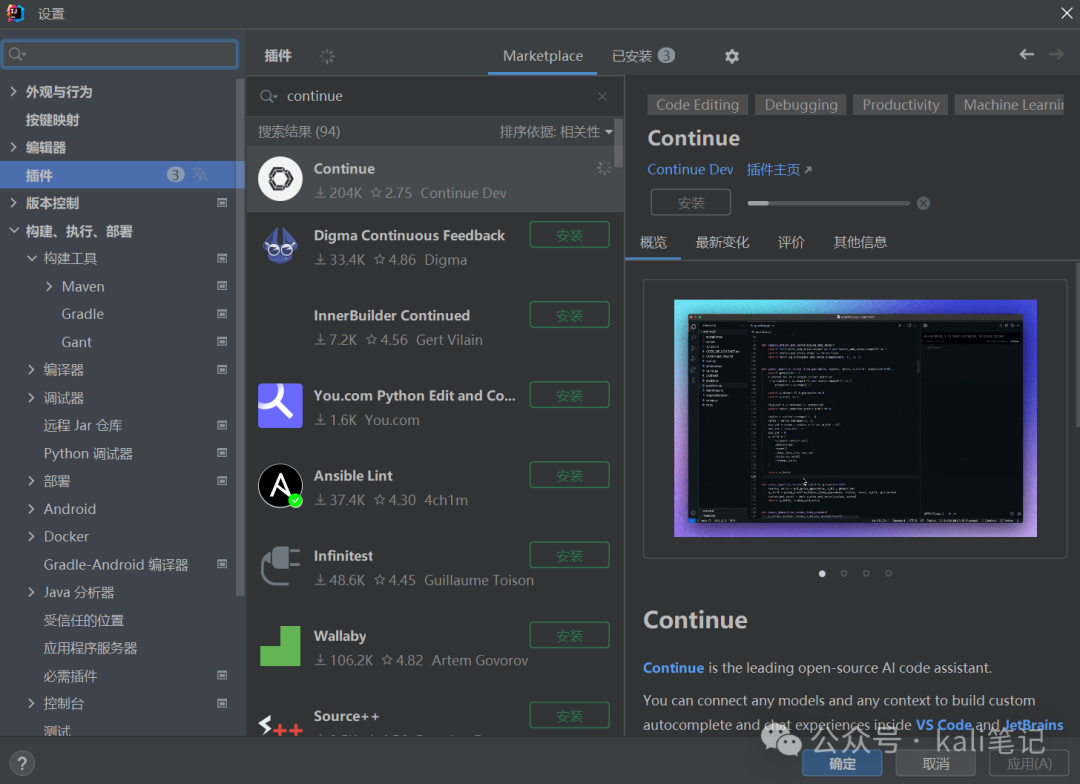Select 受信任的位置 in settings tree
The image size is (1080, 784).
click(83, 621)
